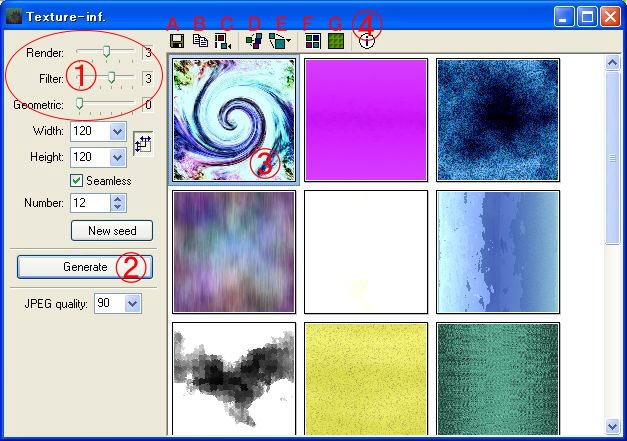The width and height of the screenshot is (627, 441).
Task: Expand the Height dropdown
Action: (118, 157)
